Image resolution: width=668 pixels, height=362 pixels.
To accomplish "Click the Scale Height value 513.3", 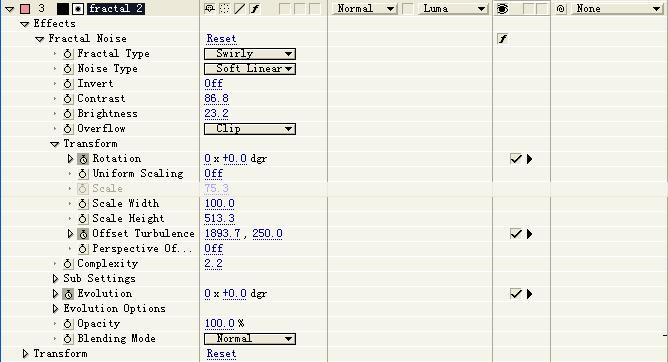I will coord(219,218).
